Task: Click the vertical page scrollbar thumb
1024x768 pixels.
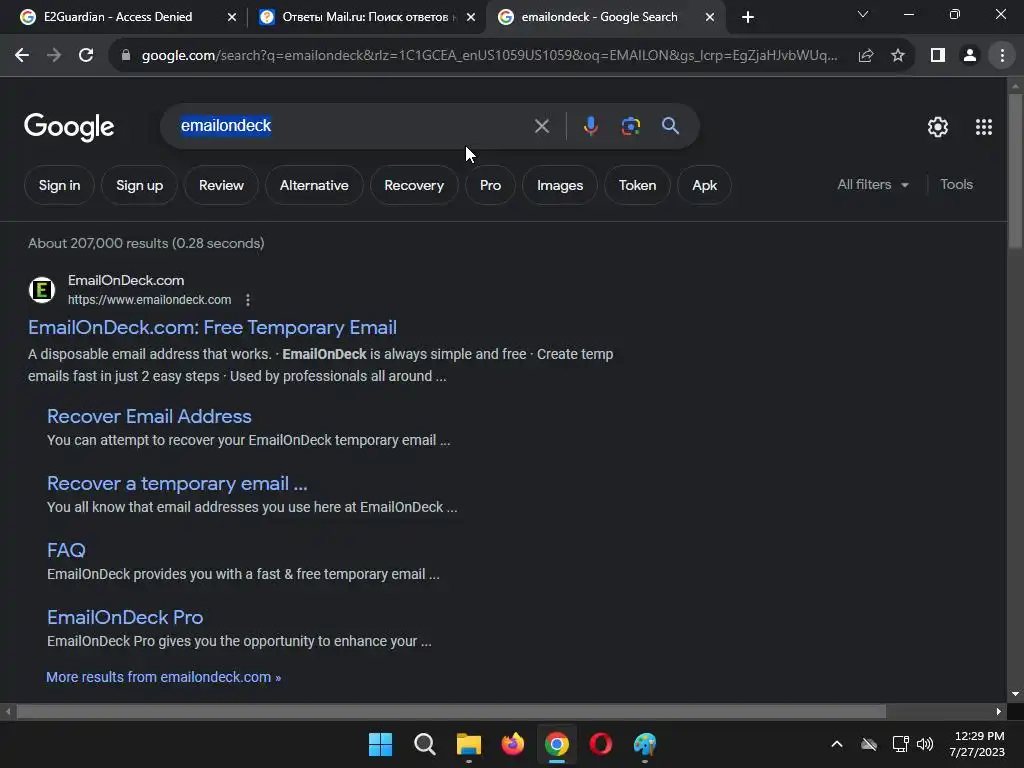Action: point(1015,171)
